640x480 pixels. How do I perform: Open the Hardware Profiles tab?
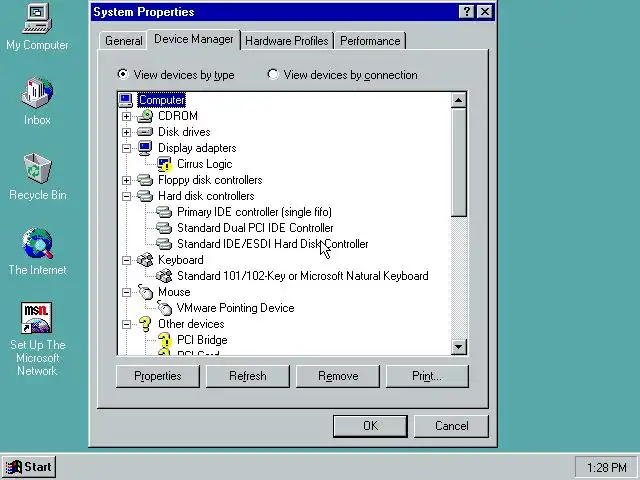287,41
